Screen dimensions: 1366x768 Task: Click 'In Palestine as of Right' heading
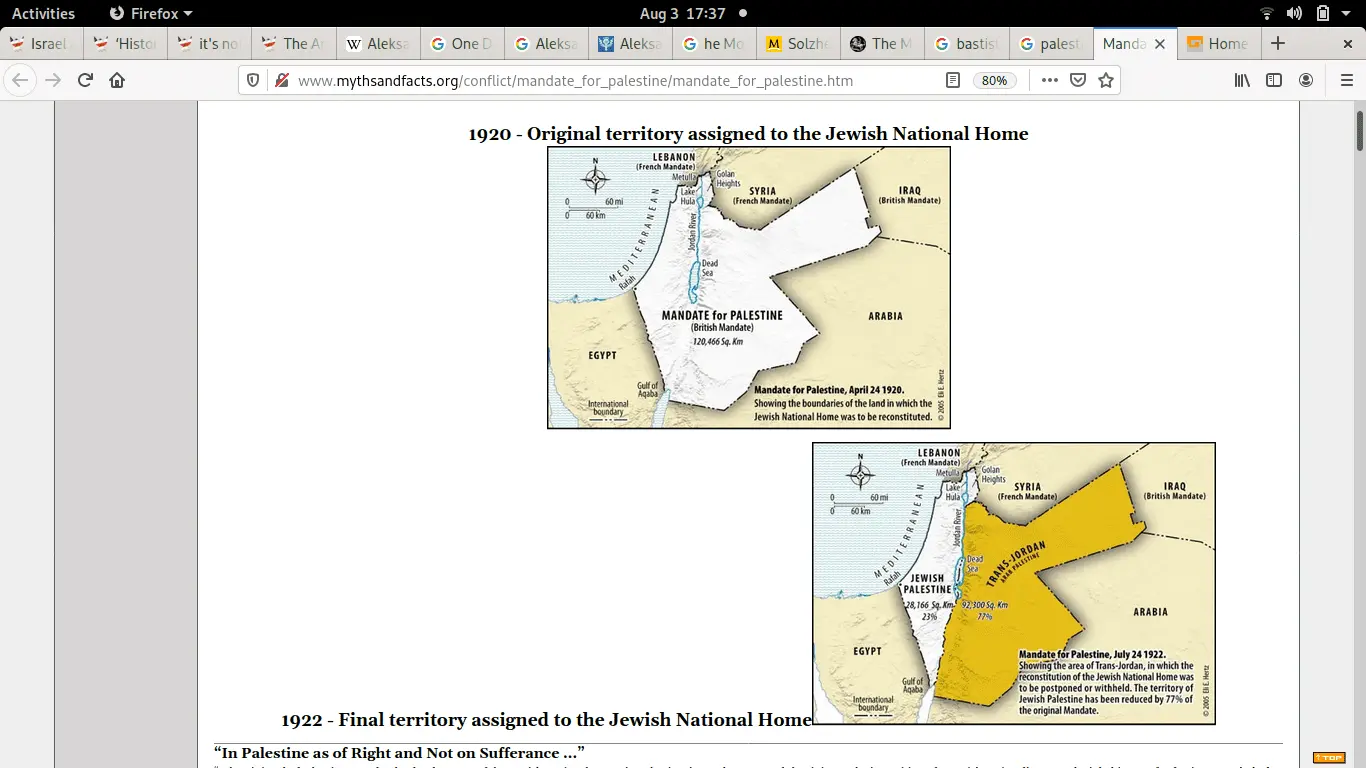399,753
